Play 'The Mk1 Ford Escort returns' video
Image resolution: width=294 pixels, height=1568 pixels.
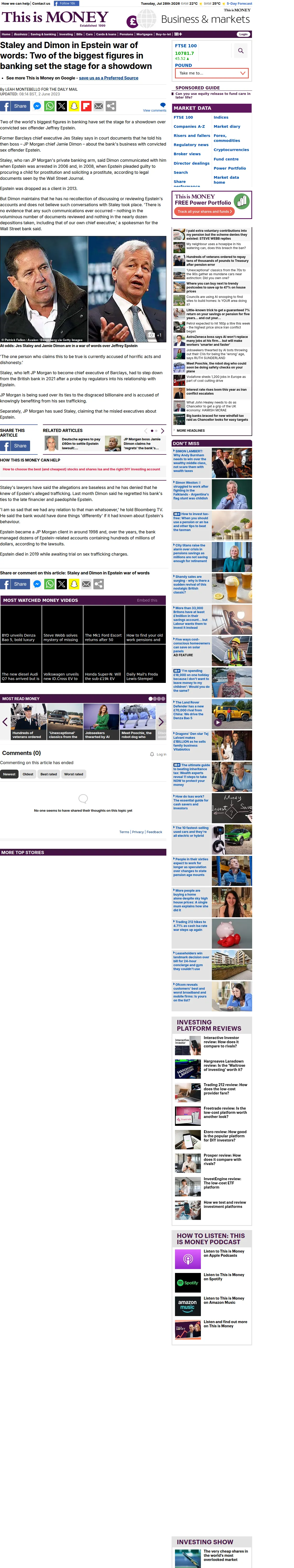pos(104,625)
